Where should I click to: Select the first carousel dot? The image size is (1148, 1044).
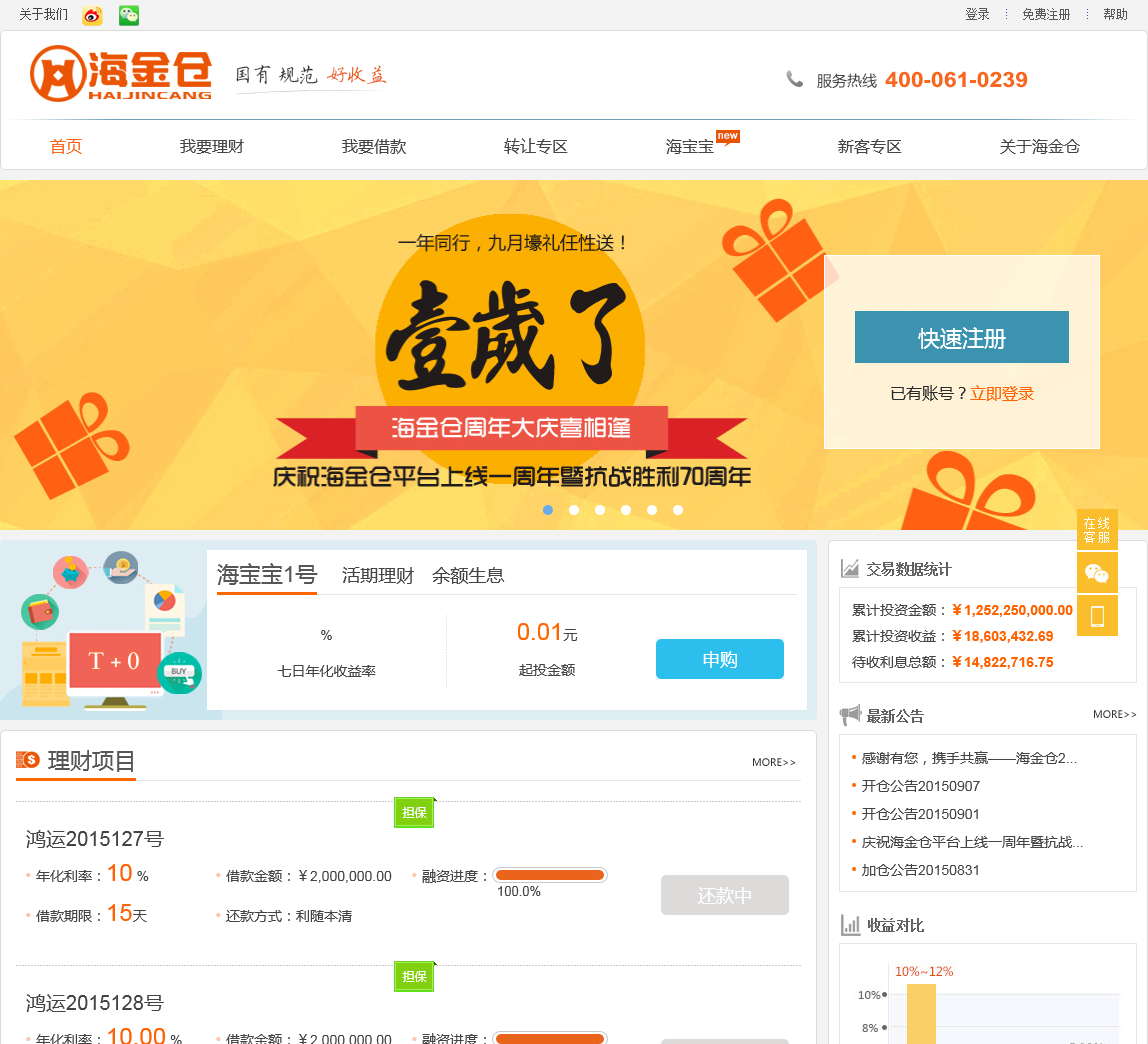[x=548, y=510]
